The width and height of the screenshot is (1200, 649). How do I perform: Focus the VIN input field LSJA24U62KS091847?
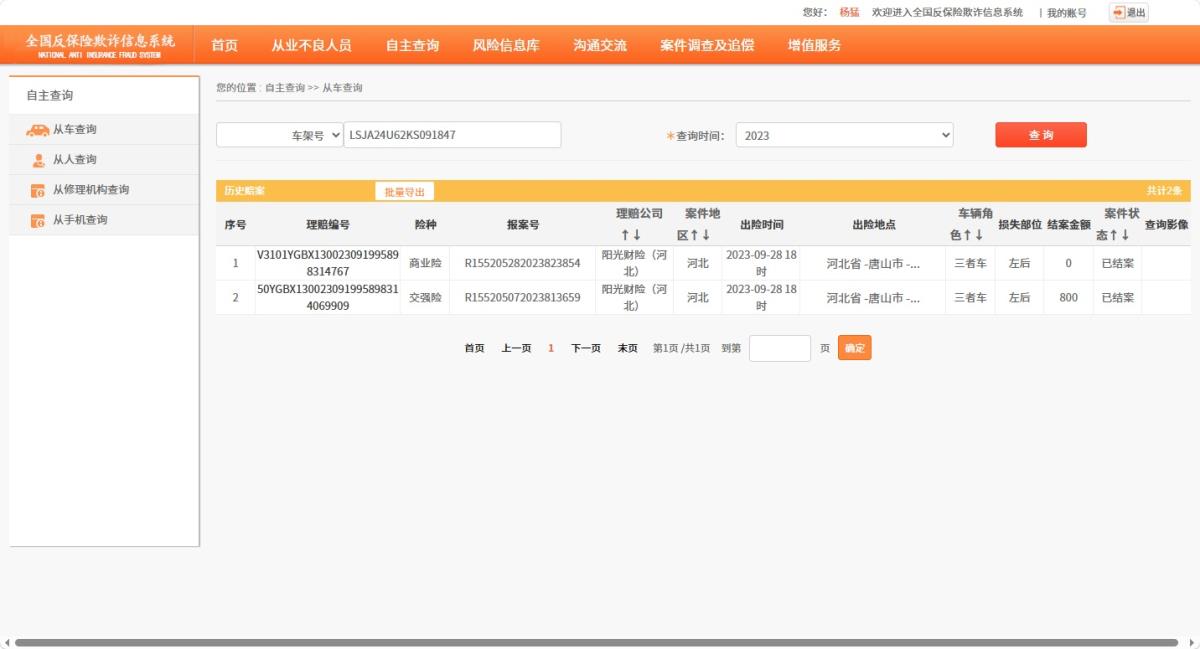[452, 135]
